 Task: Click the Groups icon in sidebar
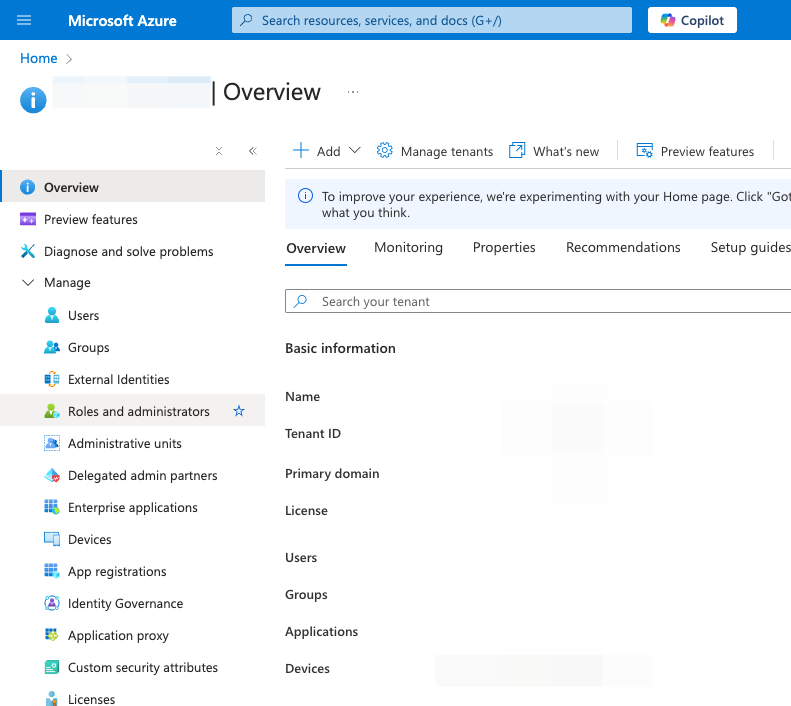pyautogui.click(x=52, y=348)
